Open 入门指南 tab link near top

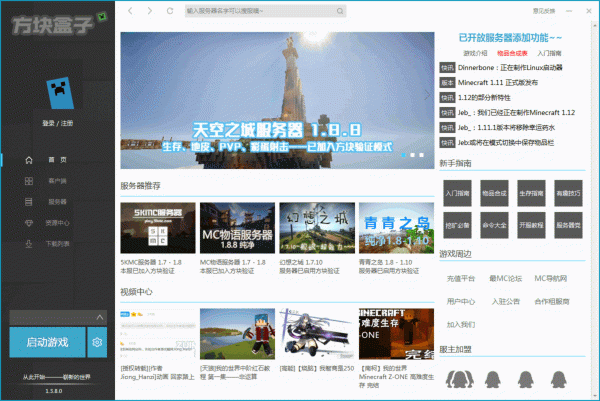pyautogui.click(x=549, y=53)
